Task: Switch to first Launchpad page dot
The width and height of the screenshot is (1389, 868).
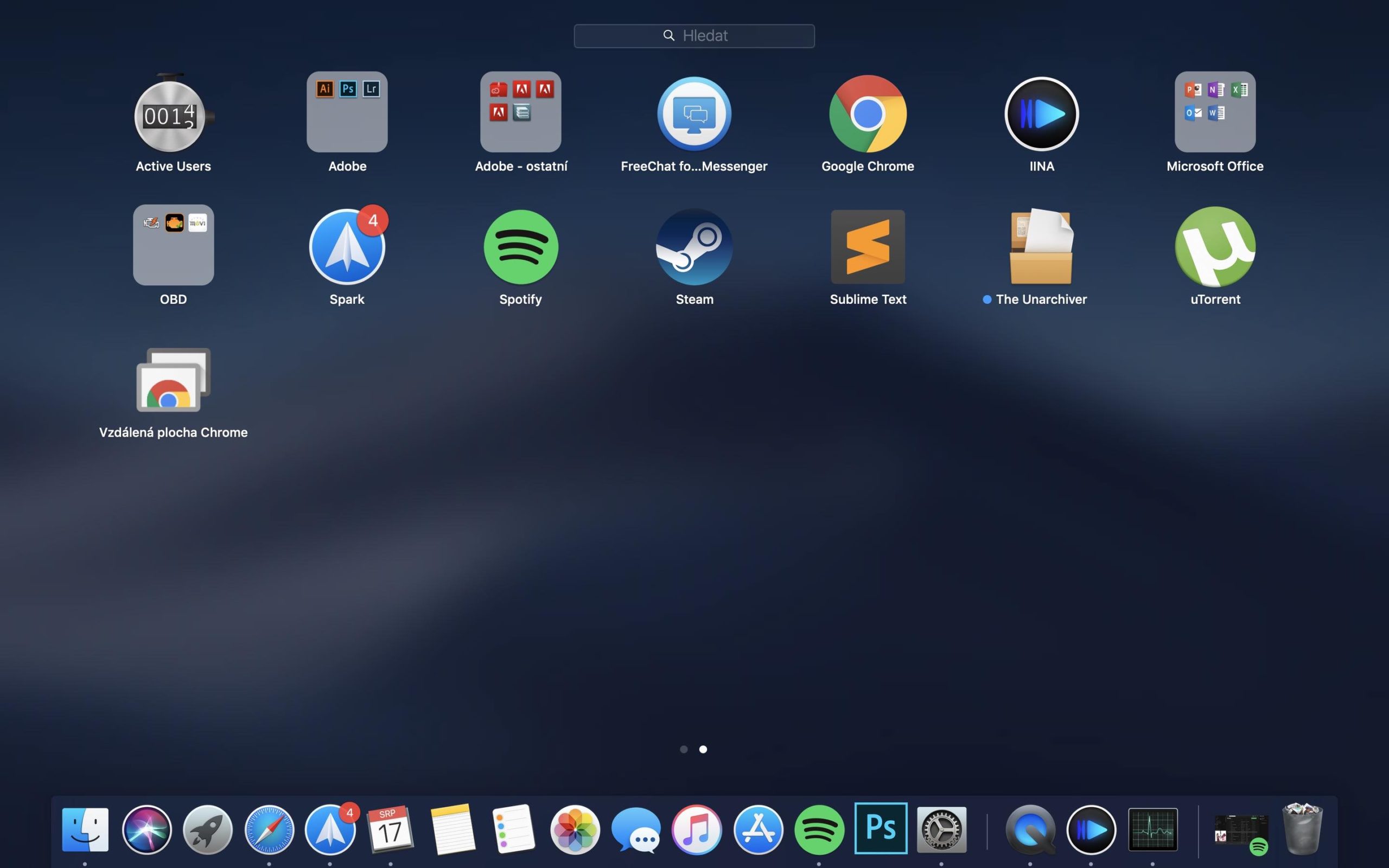Action: [x=684, y=749]
